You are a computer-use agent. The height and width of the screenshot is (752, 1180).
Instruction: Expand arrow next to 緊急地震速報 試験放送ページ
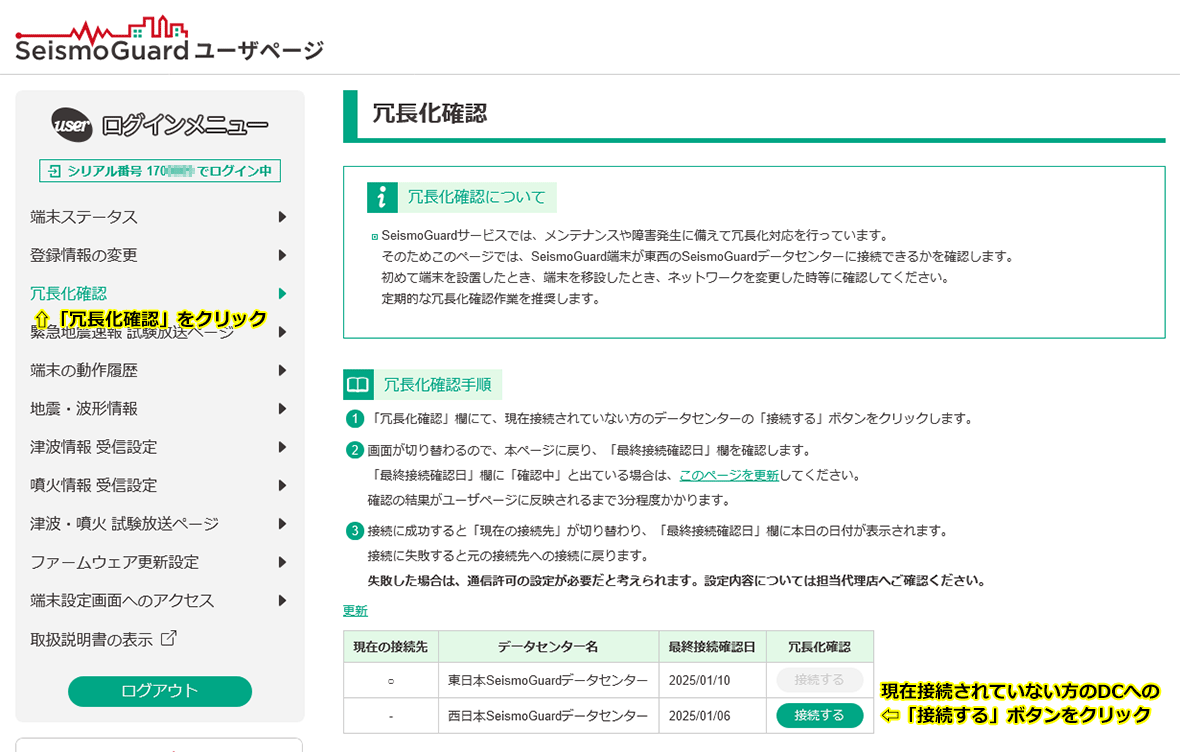click(282, 332)
